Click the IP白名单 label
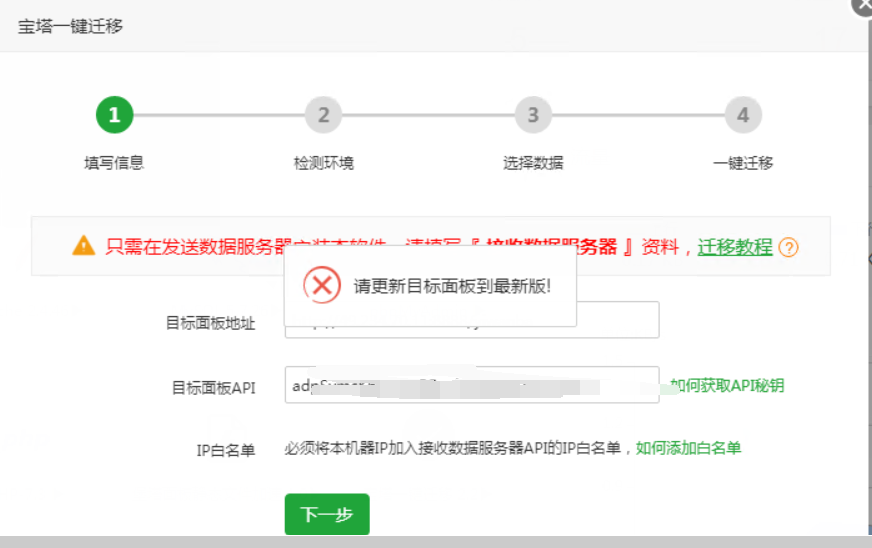Image resolution: width=872 pixels, height=548 pixels. pyautogui.click(x=226, y=450)
